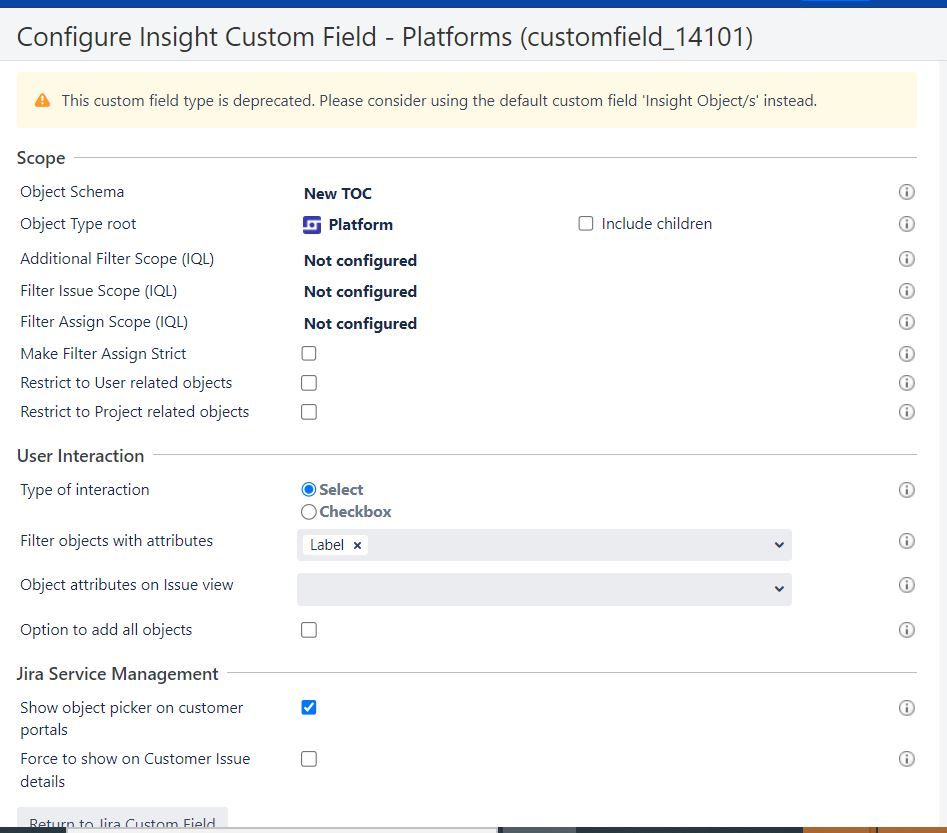Viewport: 947px width, 833px height.
Task: Click info icon for Option to add all objects
Action: click(x=906, y=630)
